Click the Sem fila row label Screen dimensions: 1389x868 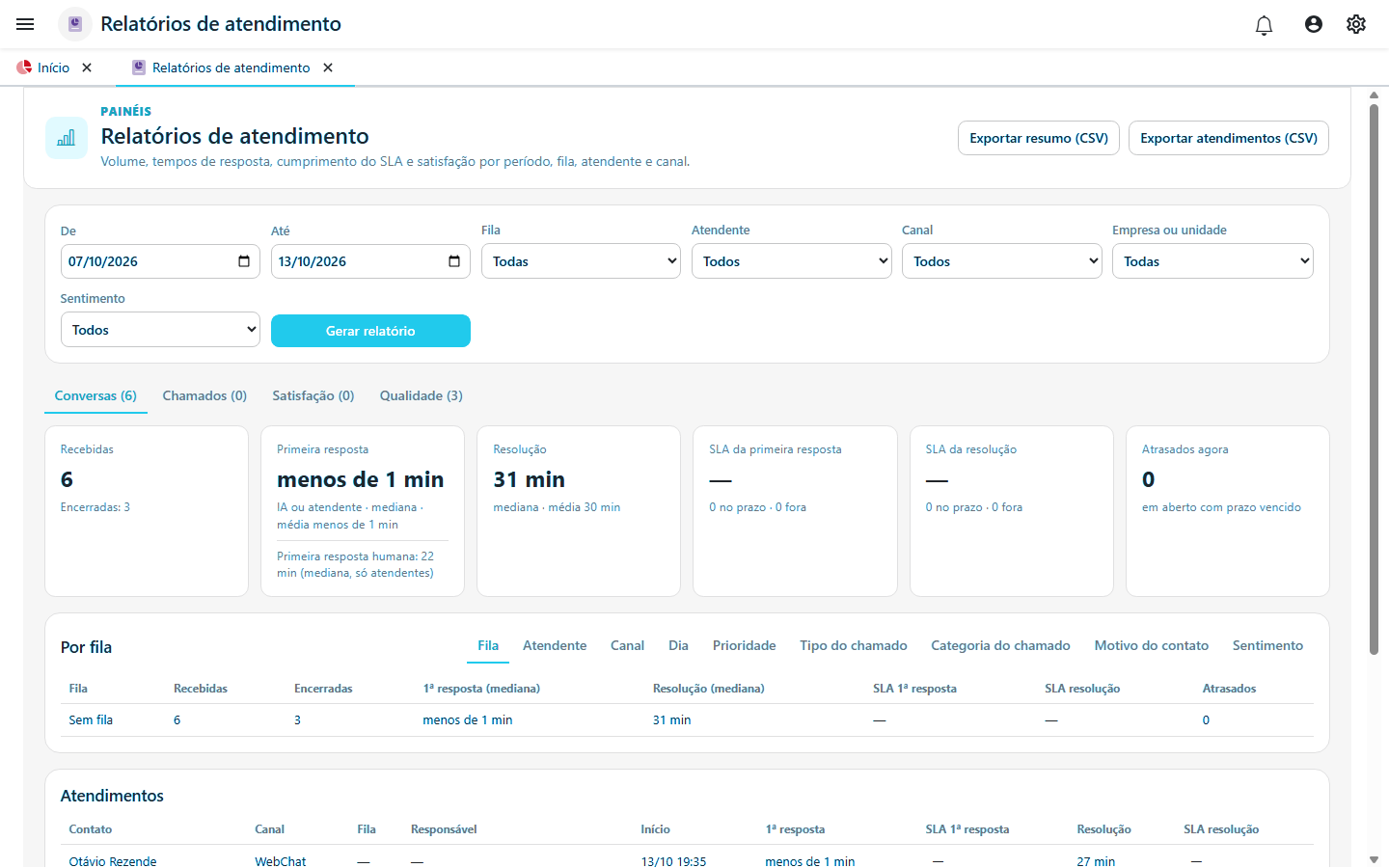tap(91, 720)
